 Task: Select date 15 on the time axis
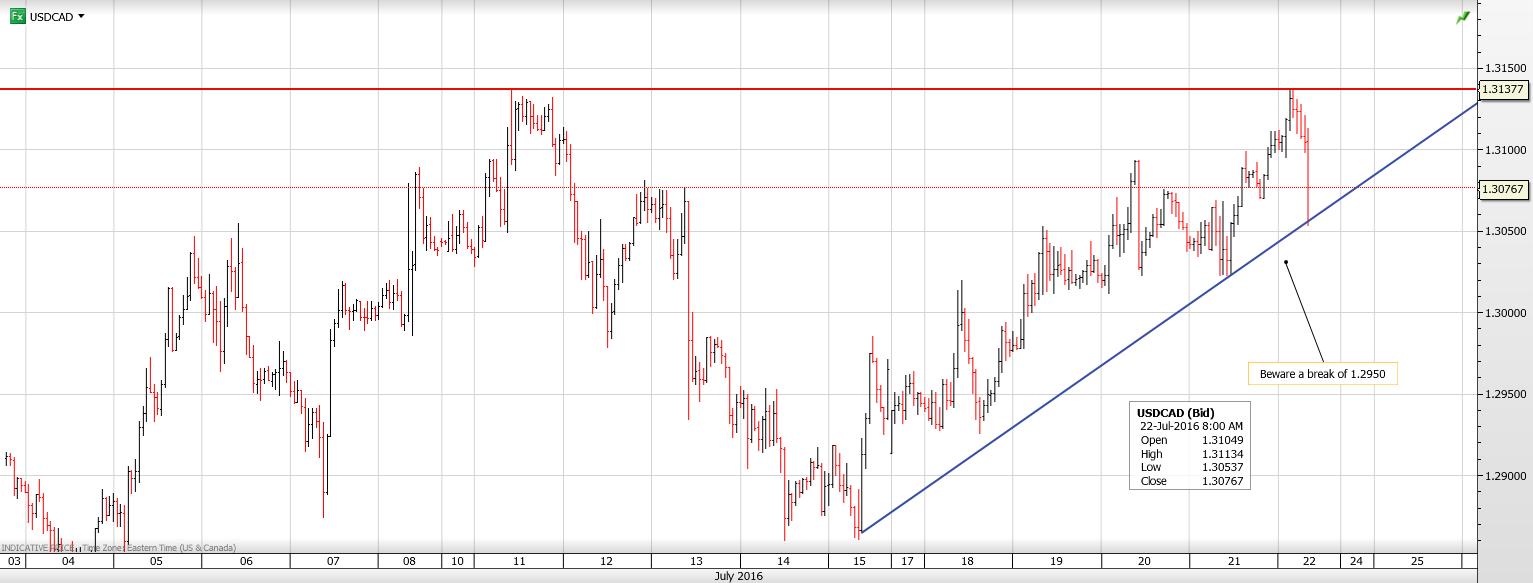(860, 562)
